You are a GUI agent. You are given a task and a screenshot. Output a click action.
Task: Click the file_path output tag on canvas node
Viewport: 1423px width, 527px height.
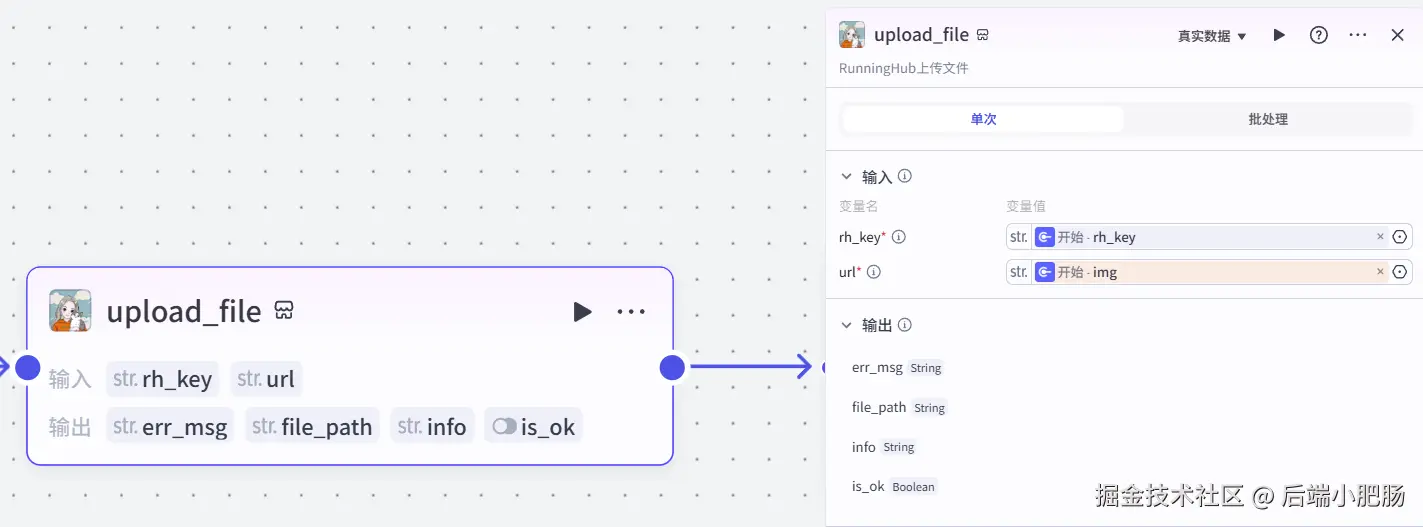pyautogui.click(x=313, y=427)
